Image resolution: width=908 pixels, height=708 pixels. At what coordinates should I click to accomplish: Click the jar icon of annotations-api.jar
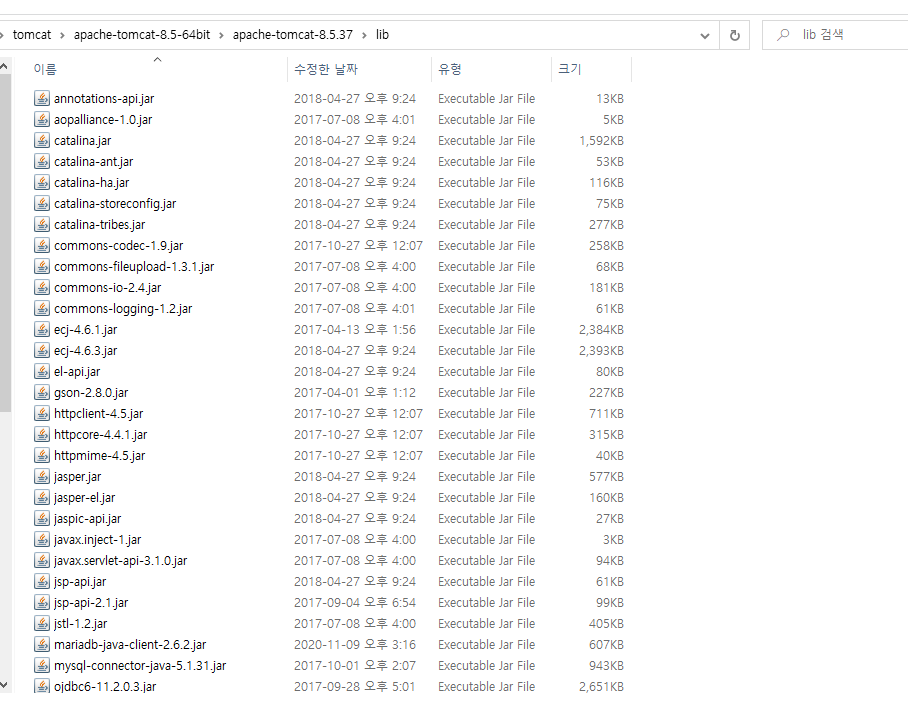[x=42, y=98]
